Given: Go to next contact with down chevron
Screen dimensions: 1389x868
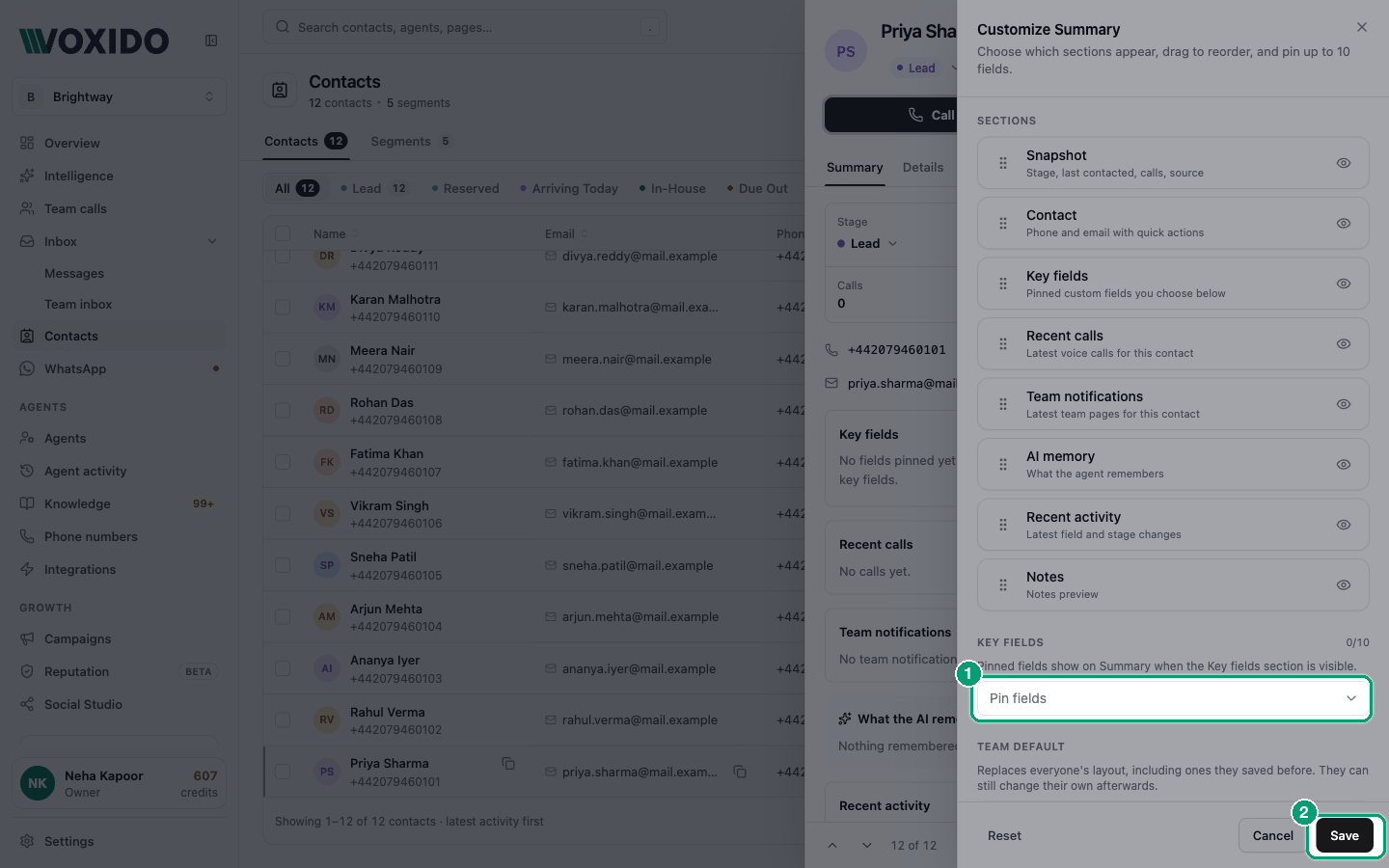Looking at the screenshot, I should tap(867, 845).
